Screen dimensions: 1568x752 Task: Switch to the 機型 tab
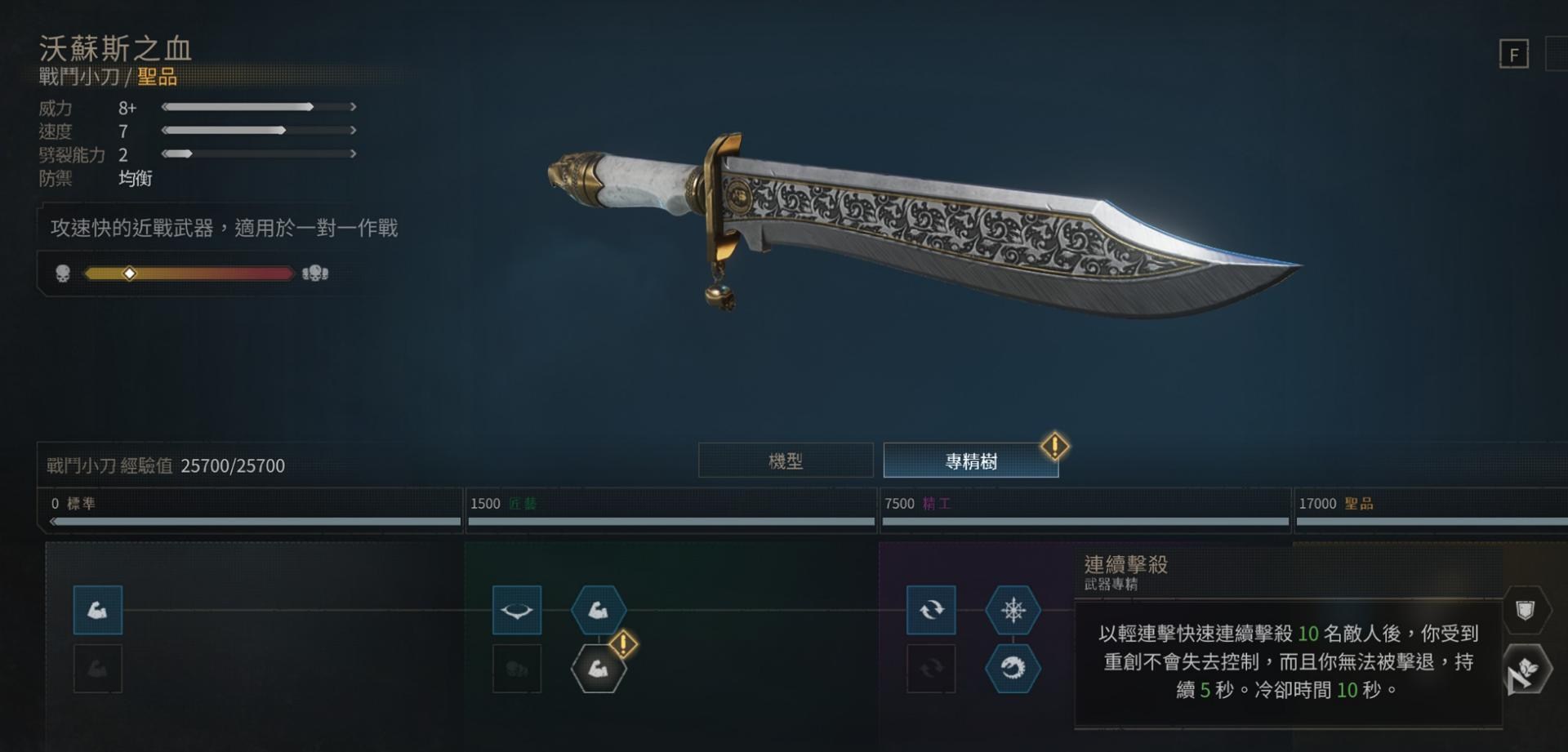point(786,461)
